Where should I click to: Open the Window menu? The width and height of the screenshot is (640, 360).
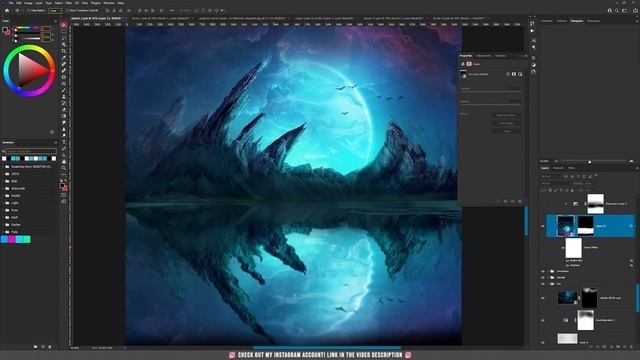click(x=109, y=3)
